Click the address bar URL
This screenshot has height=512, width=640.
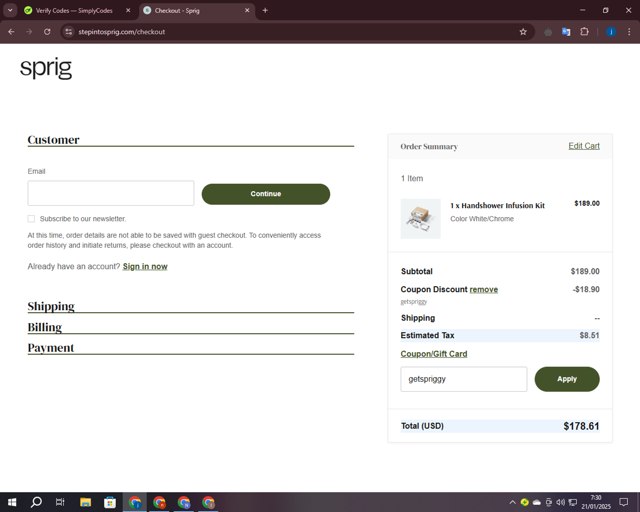point(122,32)
